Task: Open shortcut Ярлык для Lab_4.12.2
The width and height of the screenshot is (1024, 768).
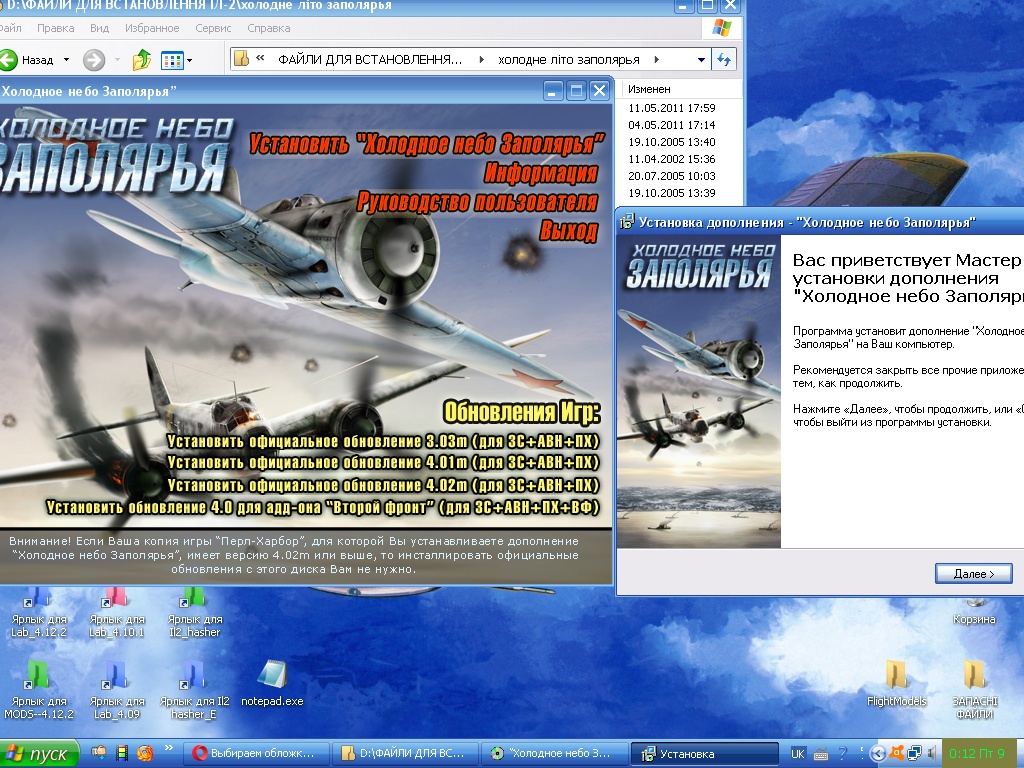Action: (39, 613)
